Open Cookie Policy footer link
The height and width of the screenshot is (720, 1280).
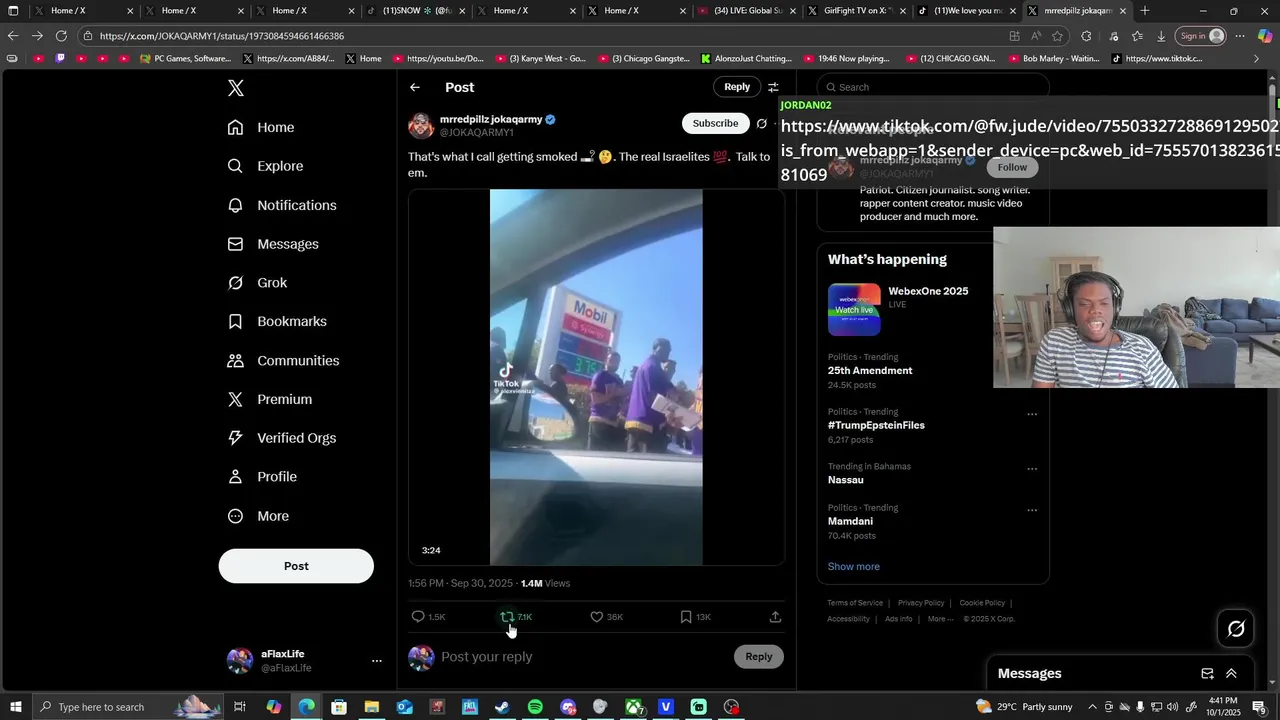pos(982,603)
